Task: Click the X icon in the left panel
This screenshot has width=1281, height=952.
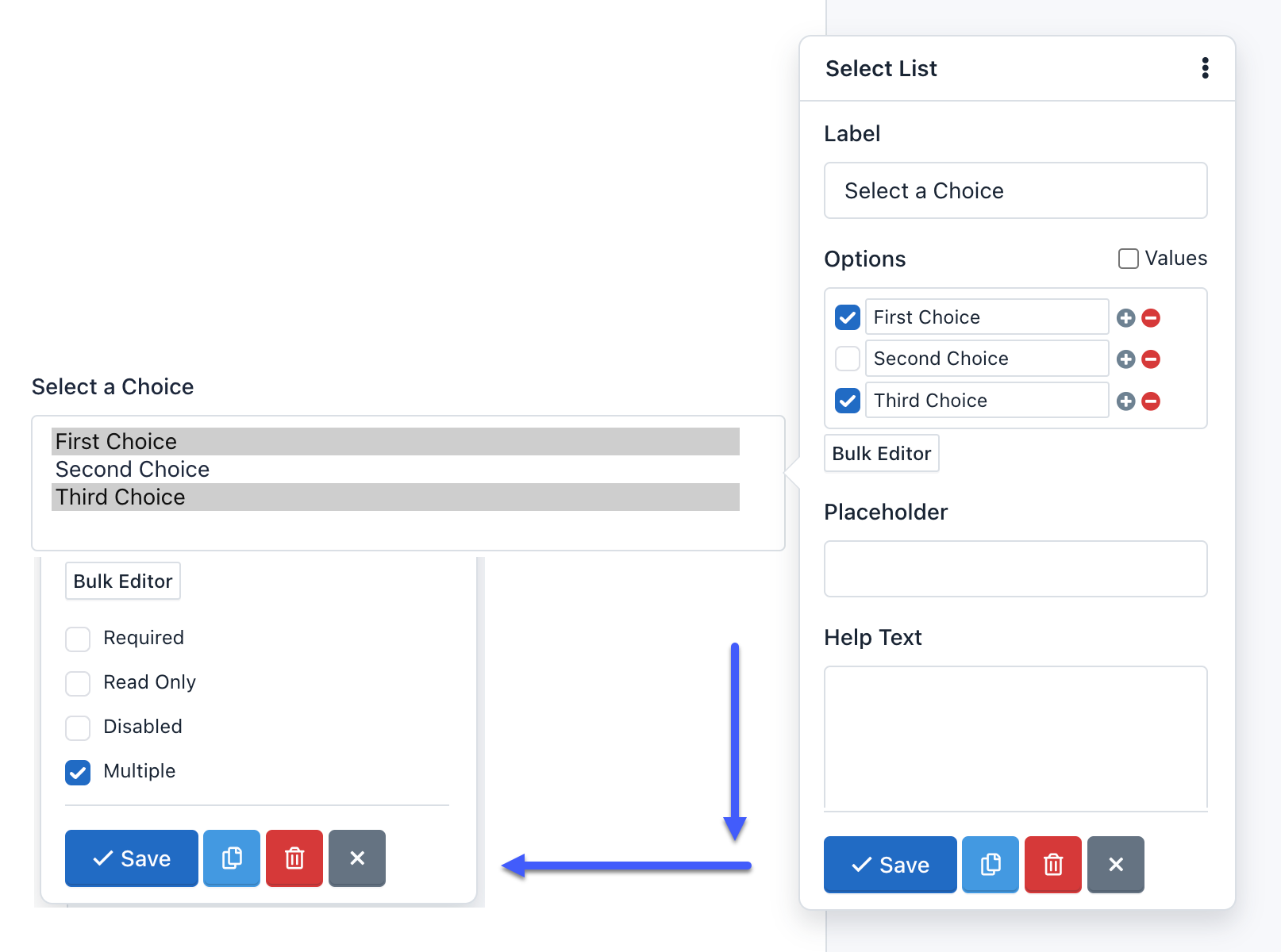Action: pos(356,858)
